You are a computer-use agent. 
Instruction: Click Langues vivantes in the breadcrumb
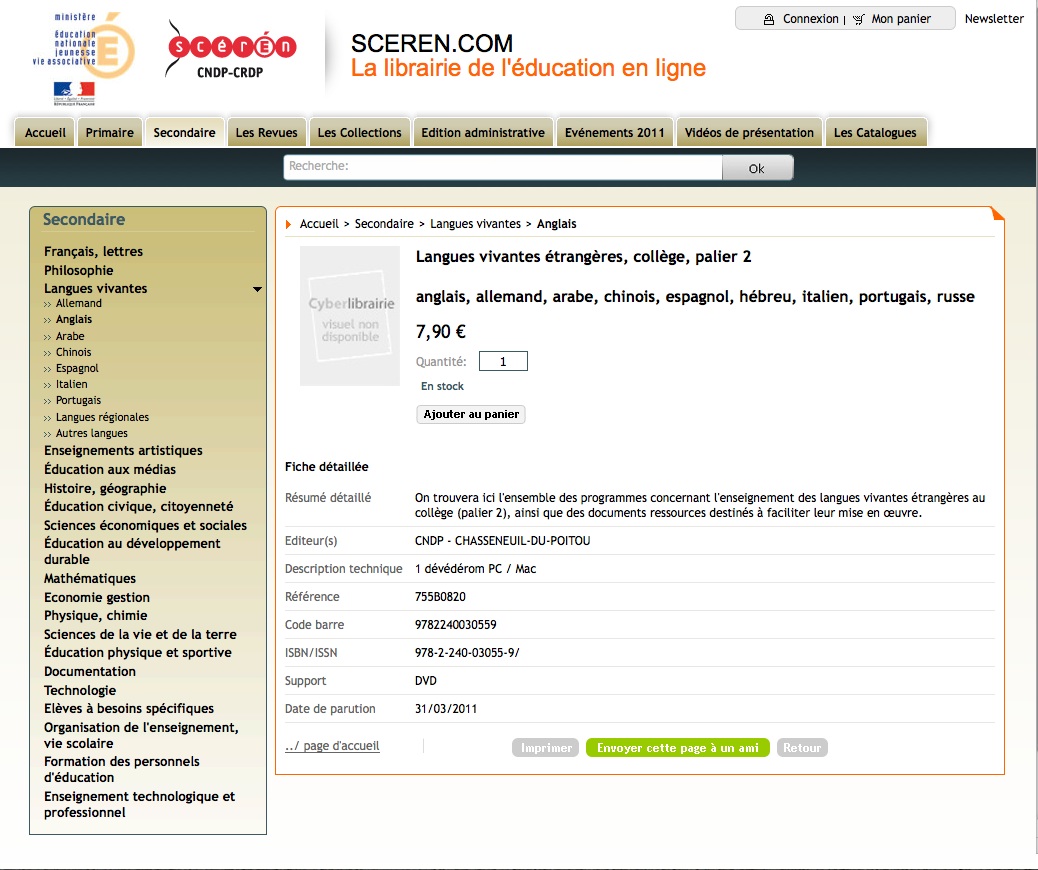(475, 224)
